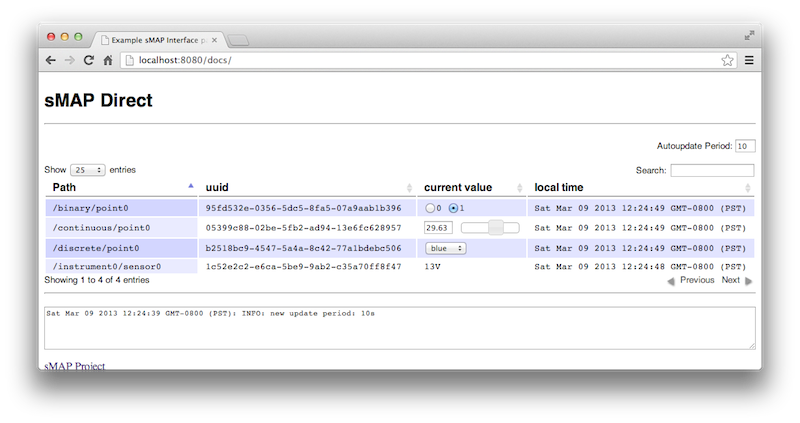Screen dimensions: 800x423
Task: Open the browser home page icon
Action: [x=108, y=60]
